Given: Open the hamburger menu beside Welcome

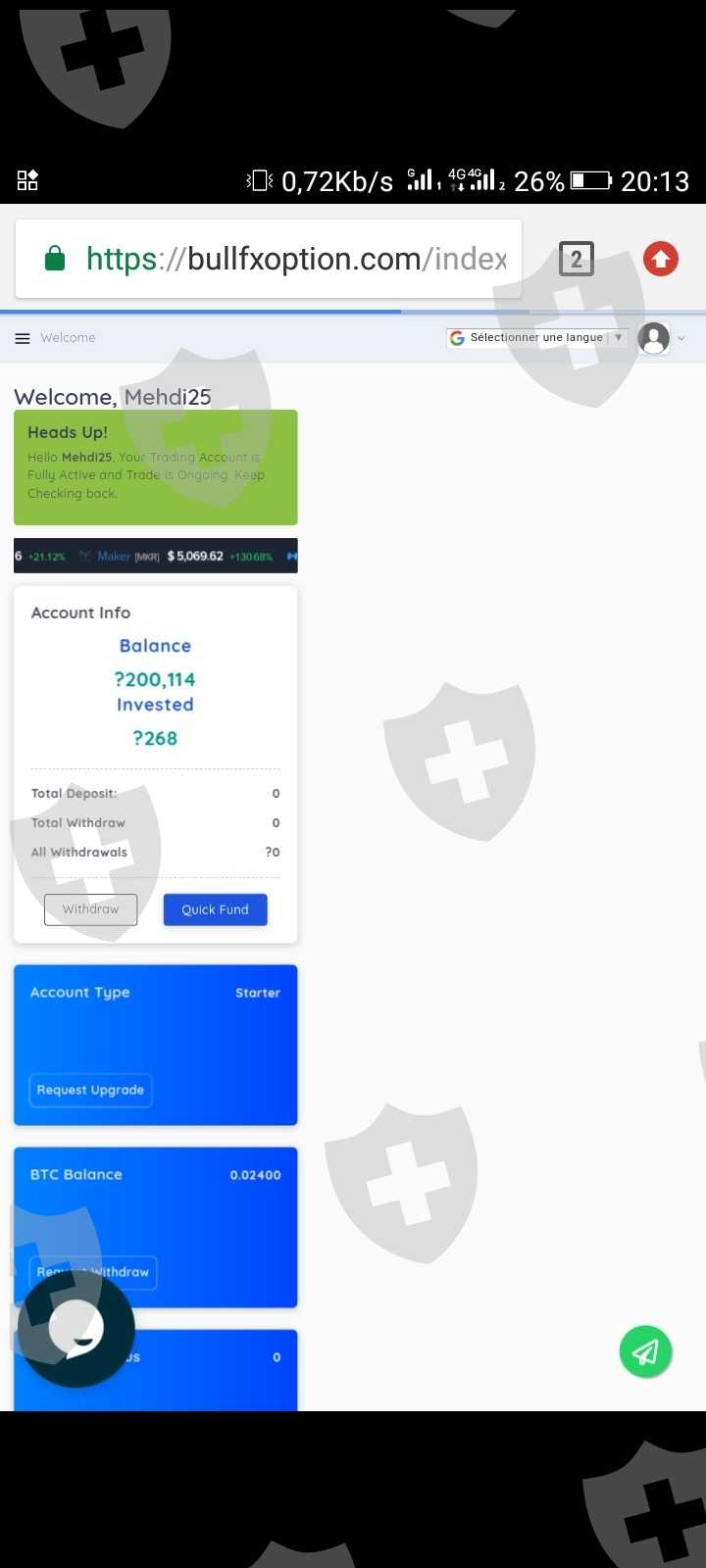Looking at the screenshot, I should (x=23, y=338).
